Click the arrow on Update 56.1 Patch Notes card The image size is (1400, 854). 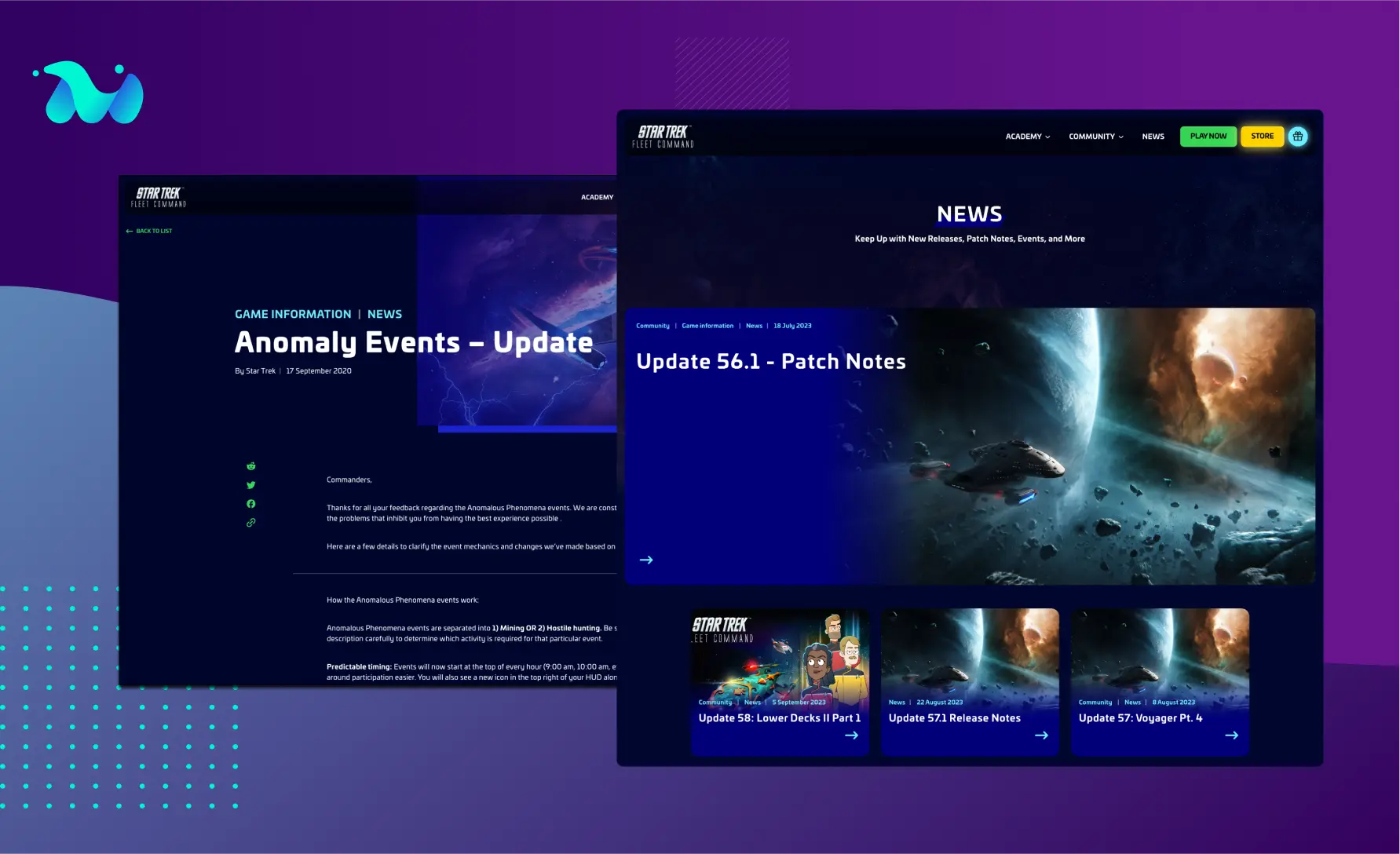[x=646, y=560]
